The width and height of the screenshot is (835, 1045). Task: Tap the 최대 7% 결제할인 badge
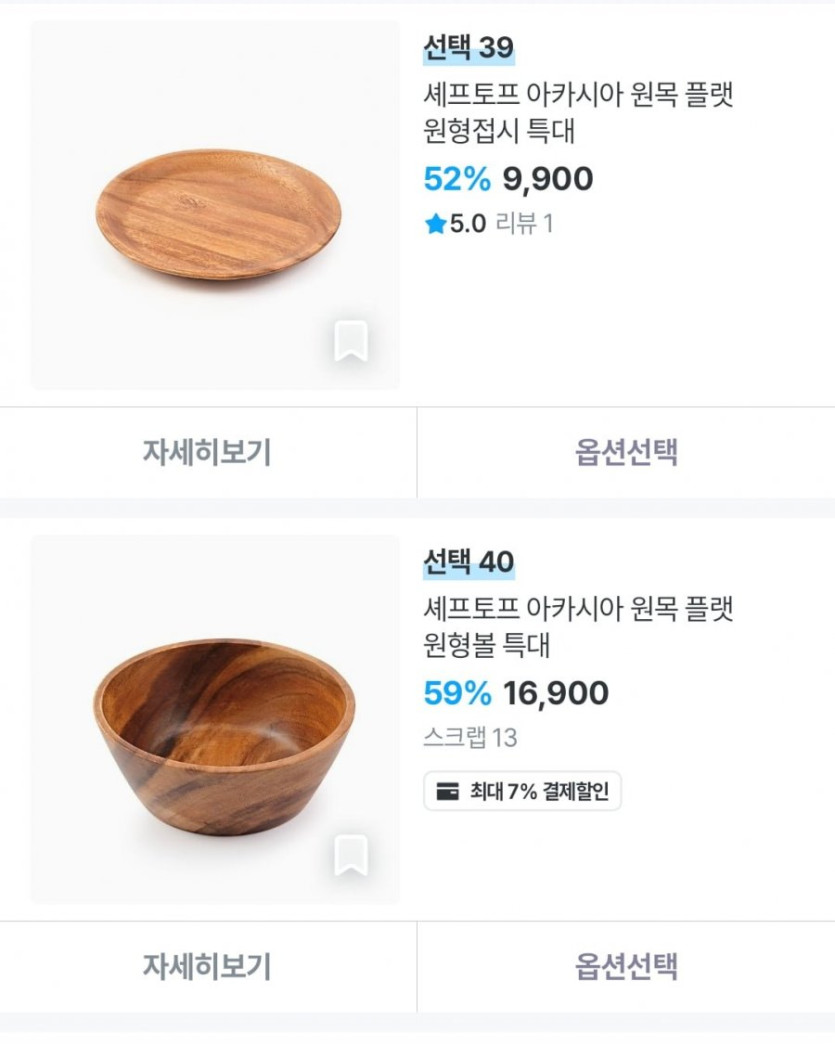(522, 793)
